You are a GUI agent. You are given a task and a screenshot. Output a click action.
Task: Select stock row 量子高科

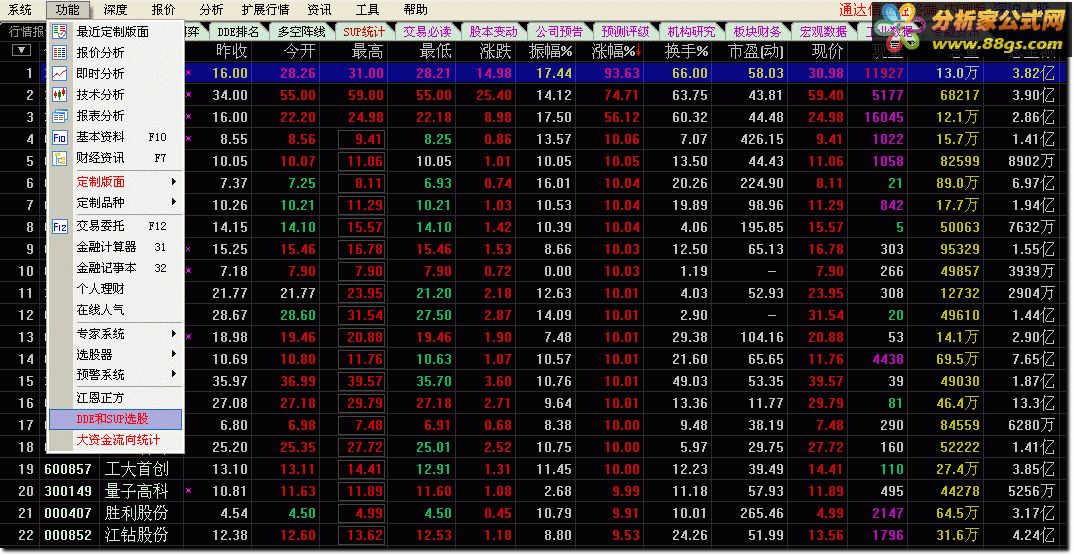pyautogui.click(x=136, y=491)
